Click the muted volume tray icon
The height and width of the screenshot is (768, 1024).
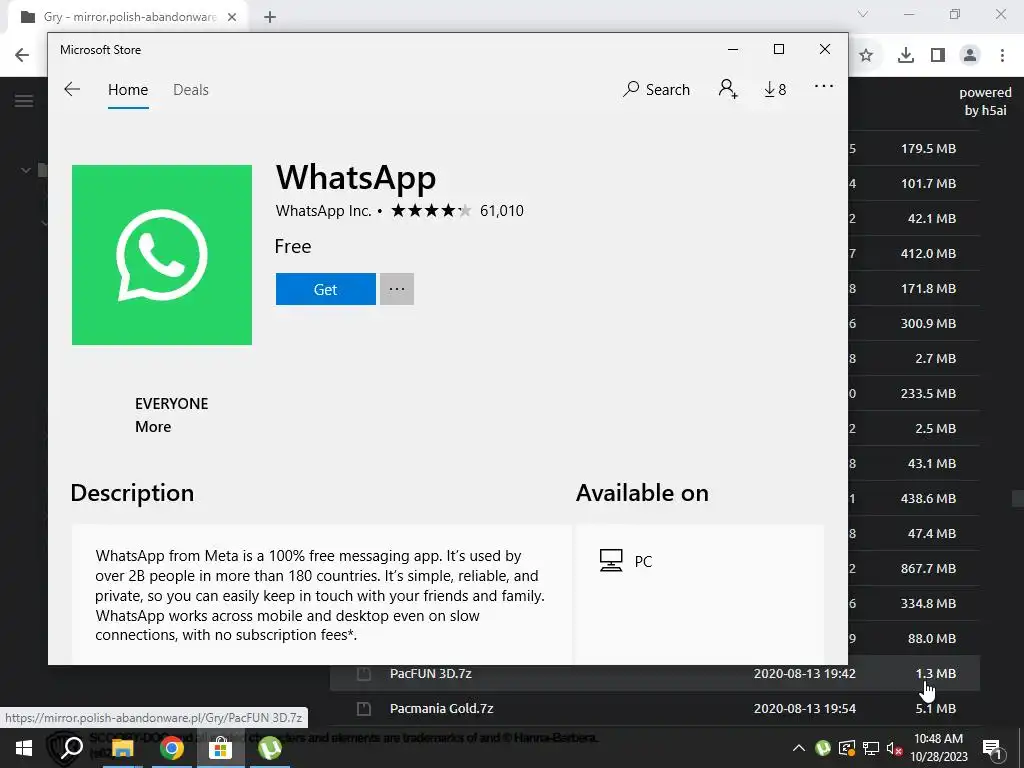[895, 748]
